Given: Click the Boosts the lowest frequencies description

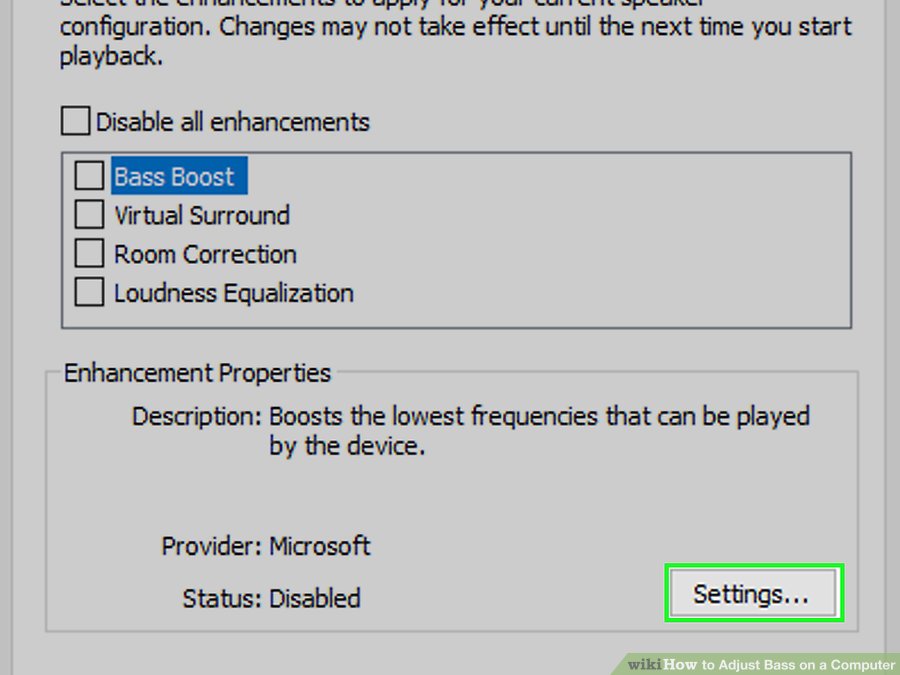Looking at the screenshot, I should click(x=539, y=430).
